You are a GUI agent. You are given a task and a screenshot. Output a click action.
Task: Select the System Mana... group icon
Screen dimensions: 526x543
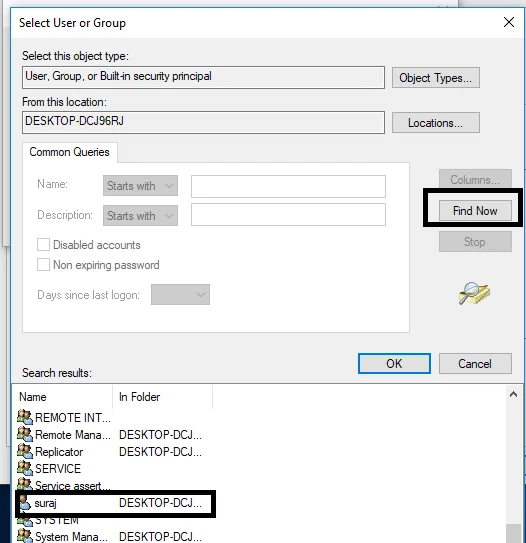pos(25,536)
